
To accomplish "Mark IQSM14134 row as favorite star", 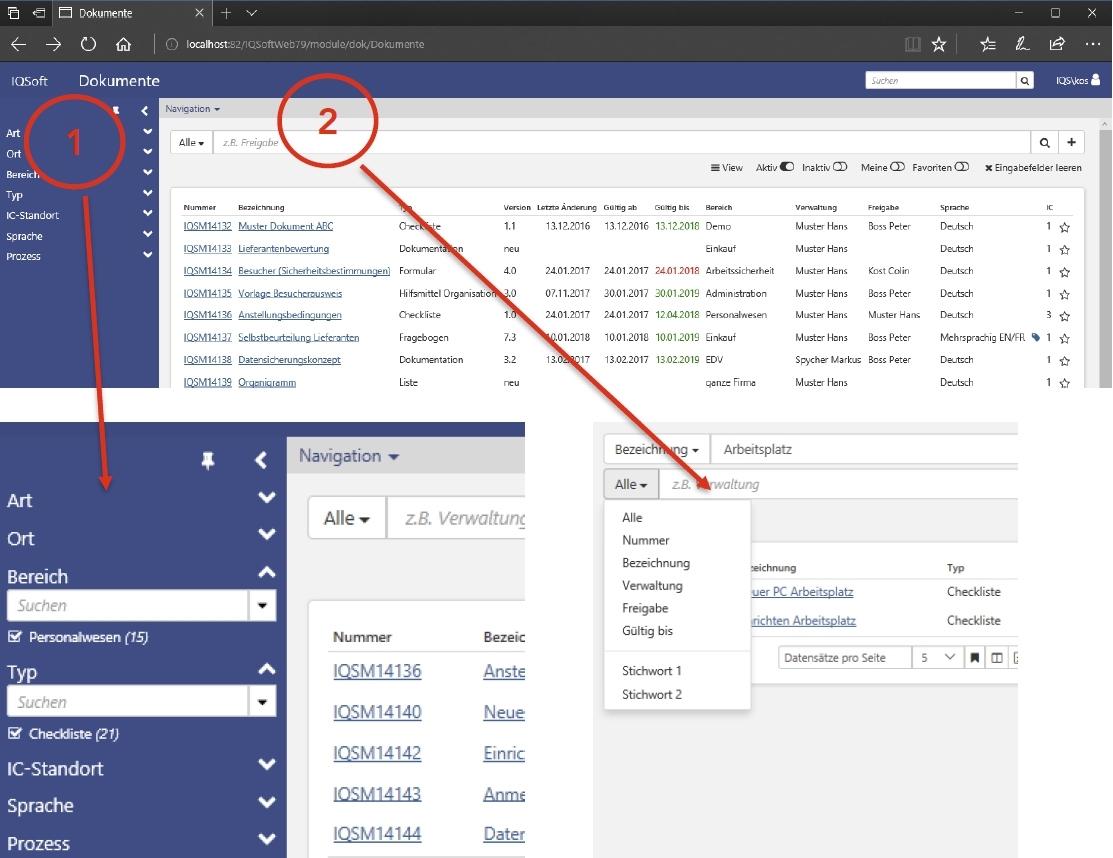I will pyautogui.click(x=1065, y=272).
